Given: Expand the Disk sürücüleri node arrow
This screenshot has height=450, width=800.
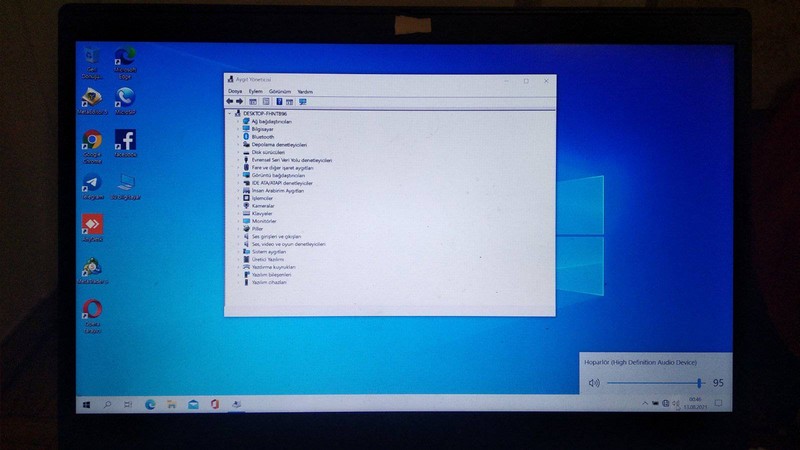Looking at the screenshot, I should click(x=238, y=152).
